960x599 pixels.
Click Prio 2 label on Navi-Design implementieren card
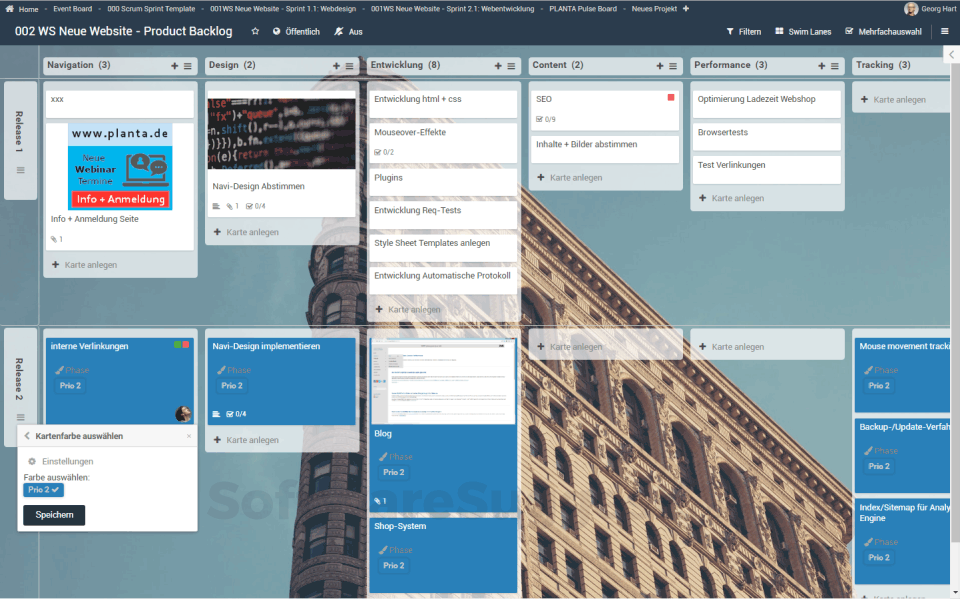232,386
